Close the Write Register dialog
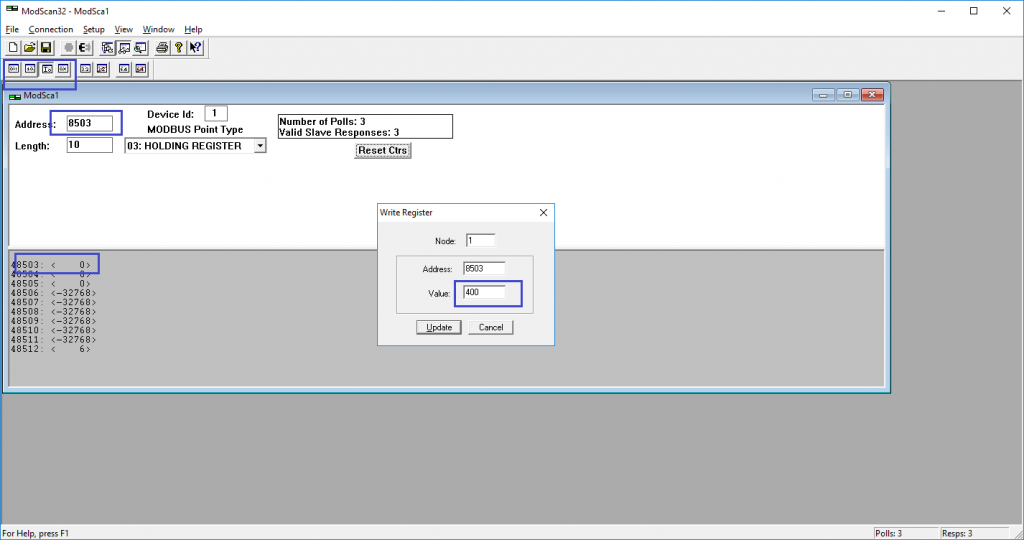 point(543,212)
